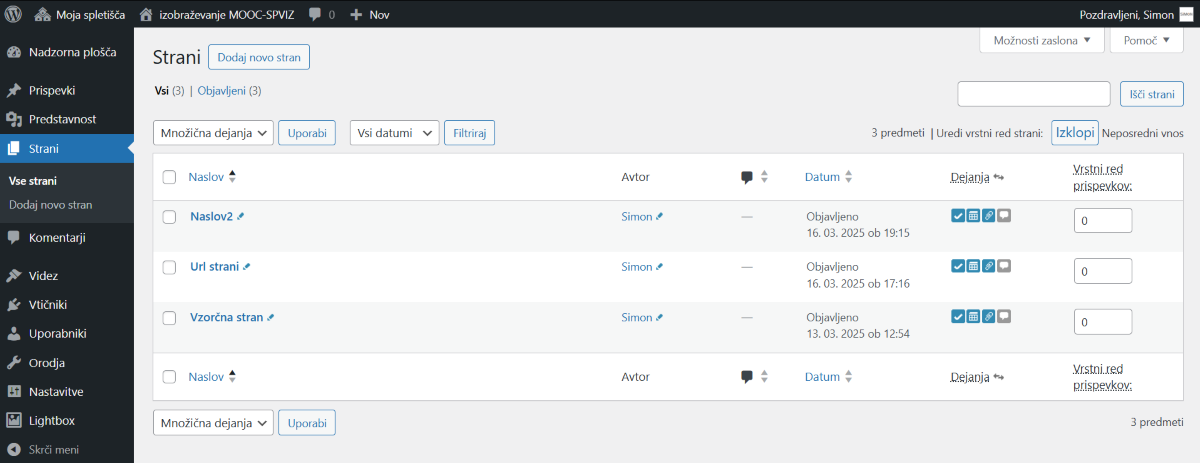1200x463 pixels.
Task: Expand Možnosti zaslona panel
Action: (x=1042, y=40)
